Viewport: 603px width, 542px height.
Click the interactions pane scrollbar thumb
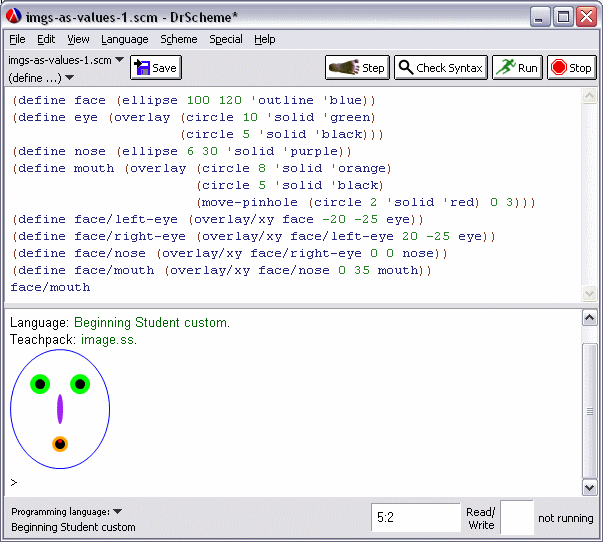[x=590, y=411]
